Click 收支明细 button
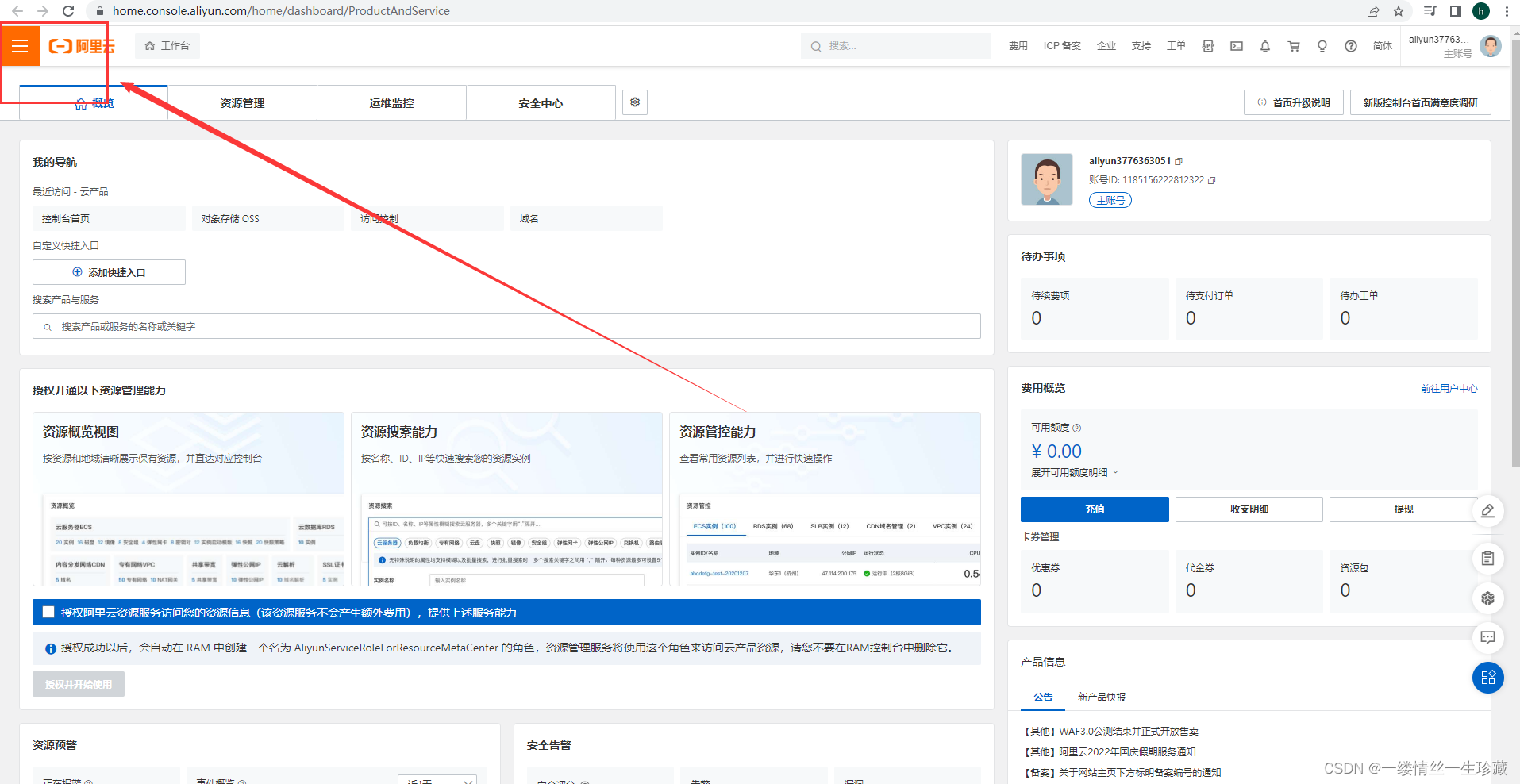1520x784 pixels. [1249, 509]
